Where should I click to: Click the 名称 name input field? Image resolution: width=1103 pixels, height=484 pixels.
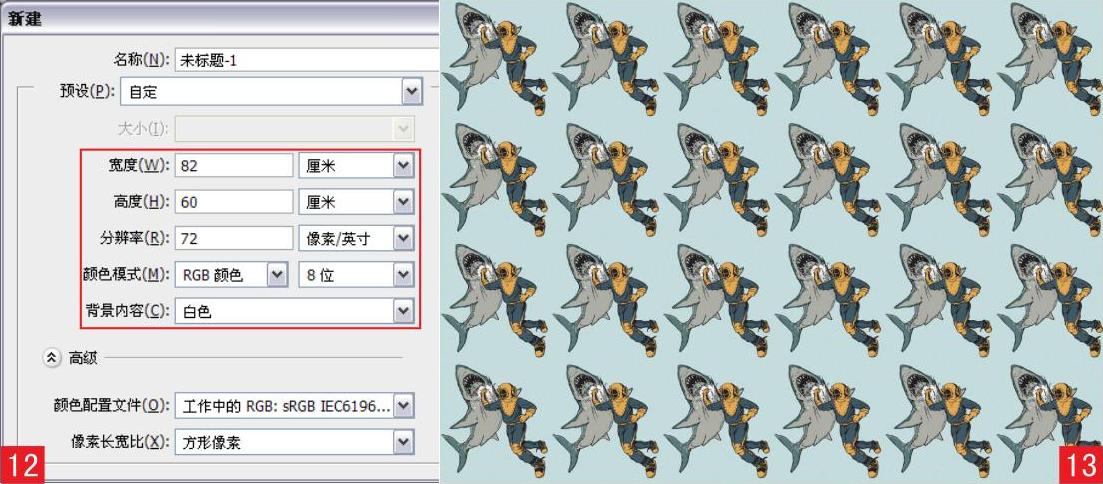pos(307,60)
